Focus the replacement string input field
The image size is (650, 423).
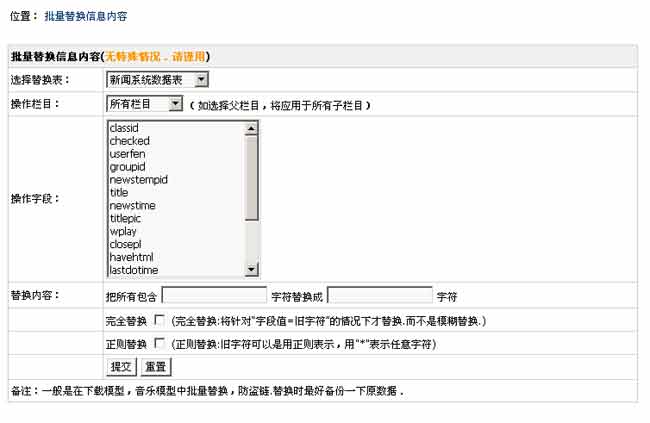click(x=379, y=297)
